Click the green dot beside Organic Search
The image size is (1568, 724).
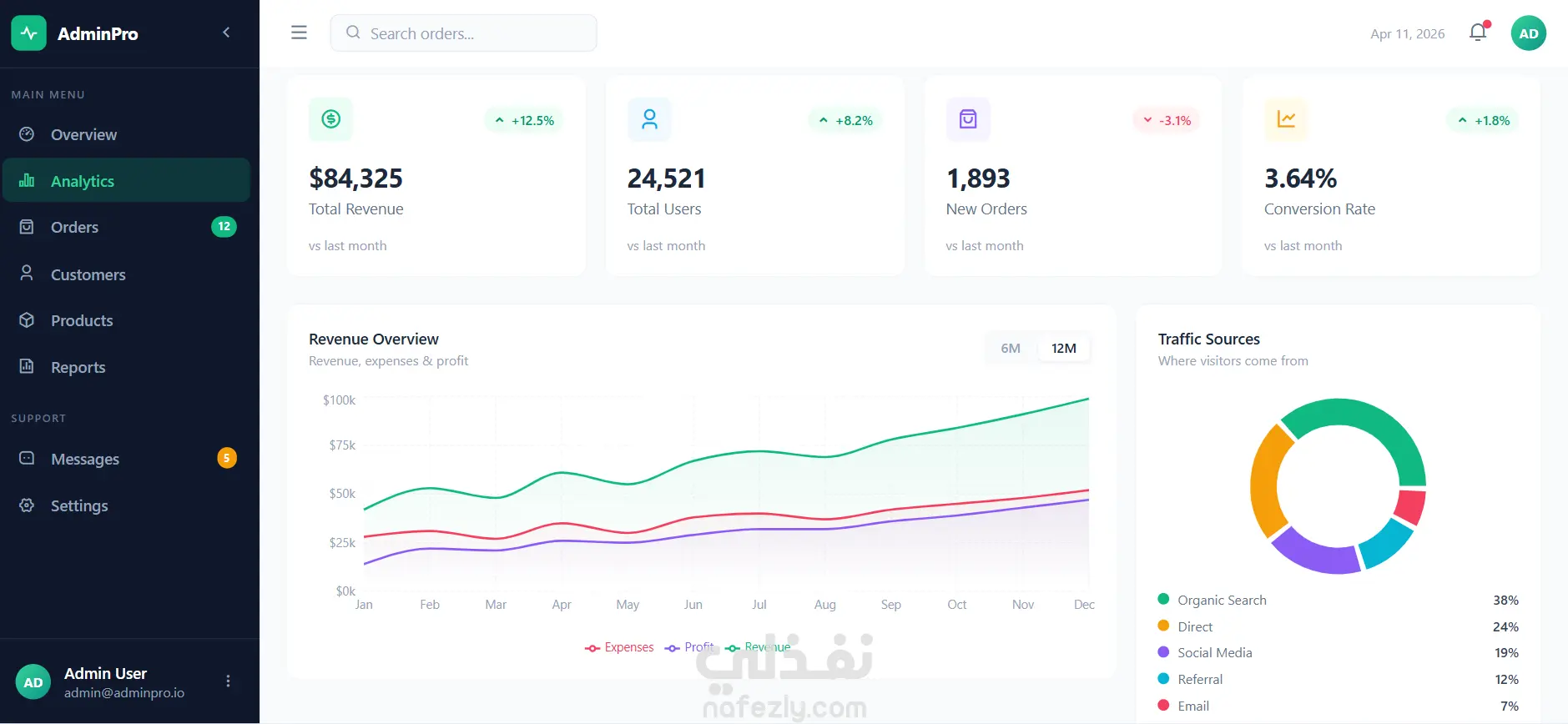[x=1163, y=599]
